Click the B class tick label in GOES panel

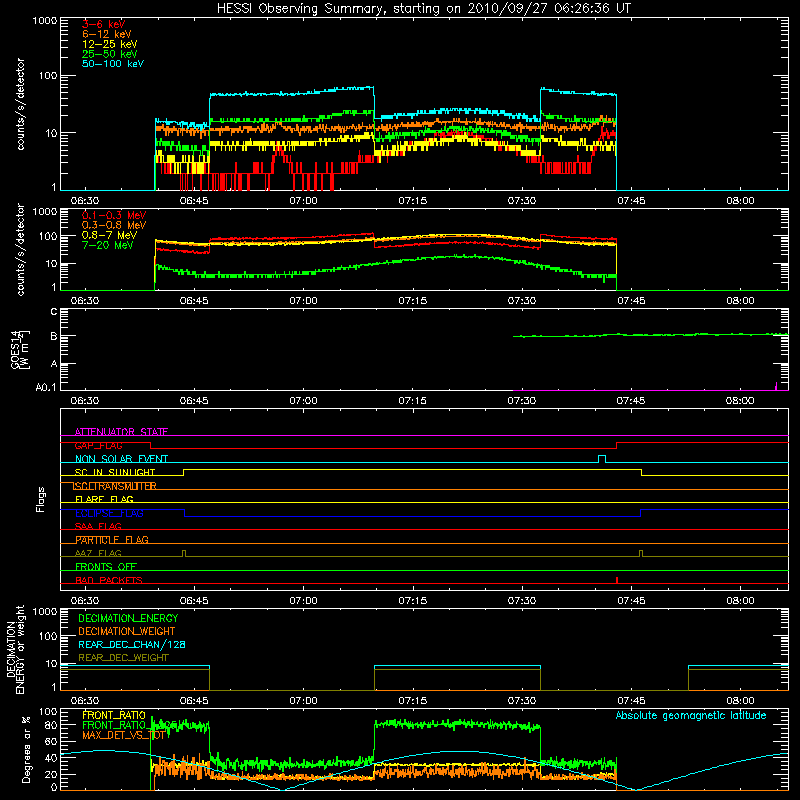coord(54,336)
